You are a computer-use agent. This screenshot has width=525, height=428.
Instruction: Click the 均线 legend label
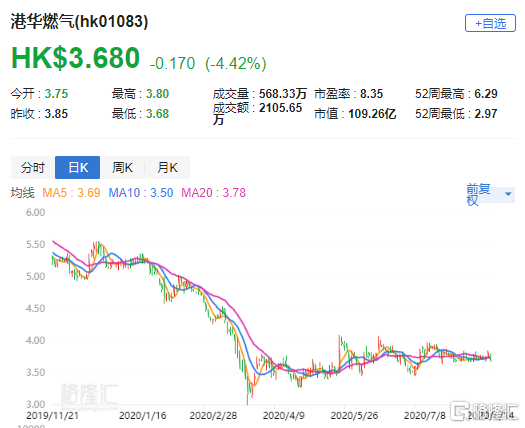click(22, 193)
